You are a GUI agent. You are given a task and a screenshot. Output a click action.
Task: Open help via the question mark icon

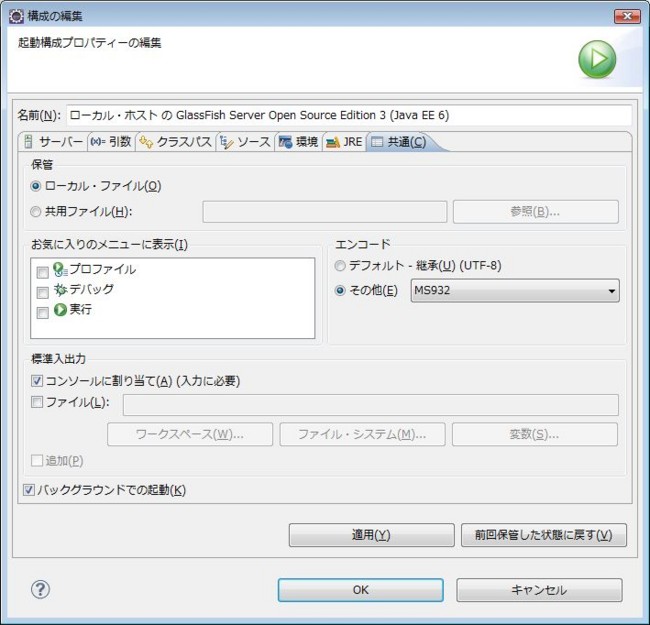coord(40,589)
